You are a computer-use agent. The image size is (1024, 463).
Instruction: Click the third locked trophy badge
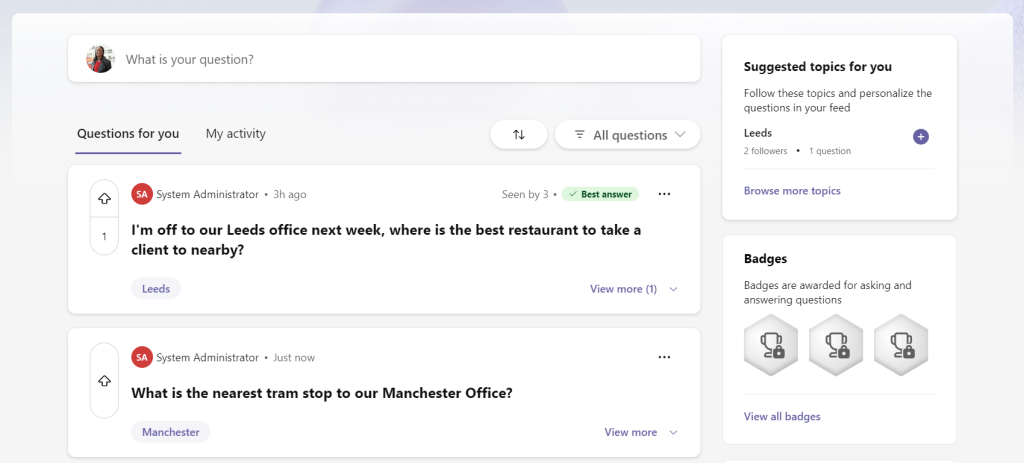(901, 345)
